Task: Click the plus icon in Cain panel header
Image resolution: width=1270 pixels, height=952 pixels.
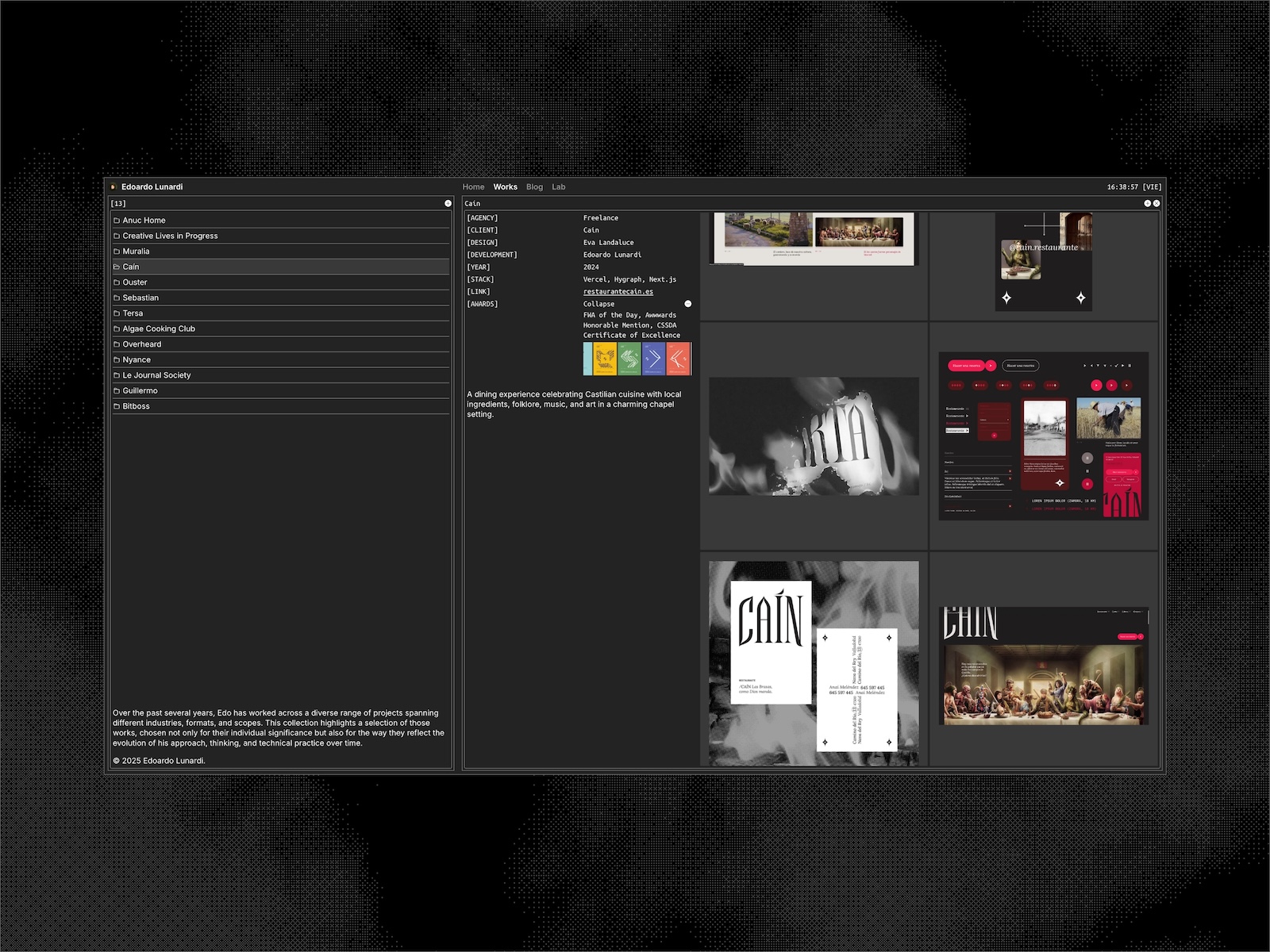Action: coord(1147,204)
